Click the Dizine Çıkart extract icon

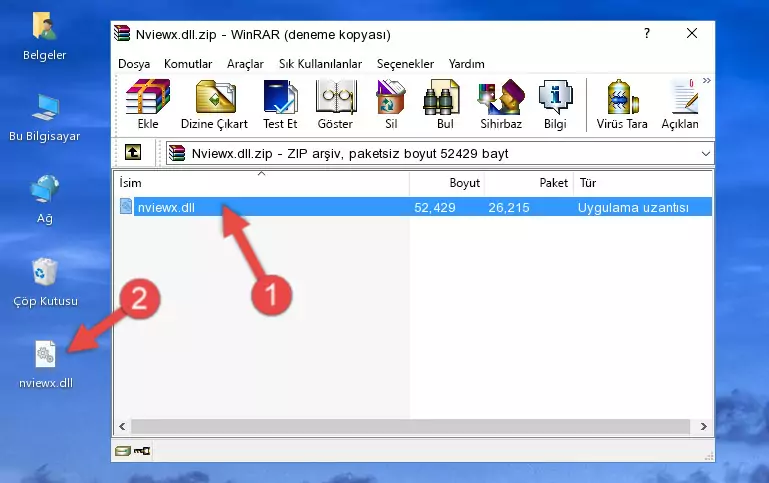point(214,104)
